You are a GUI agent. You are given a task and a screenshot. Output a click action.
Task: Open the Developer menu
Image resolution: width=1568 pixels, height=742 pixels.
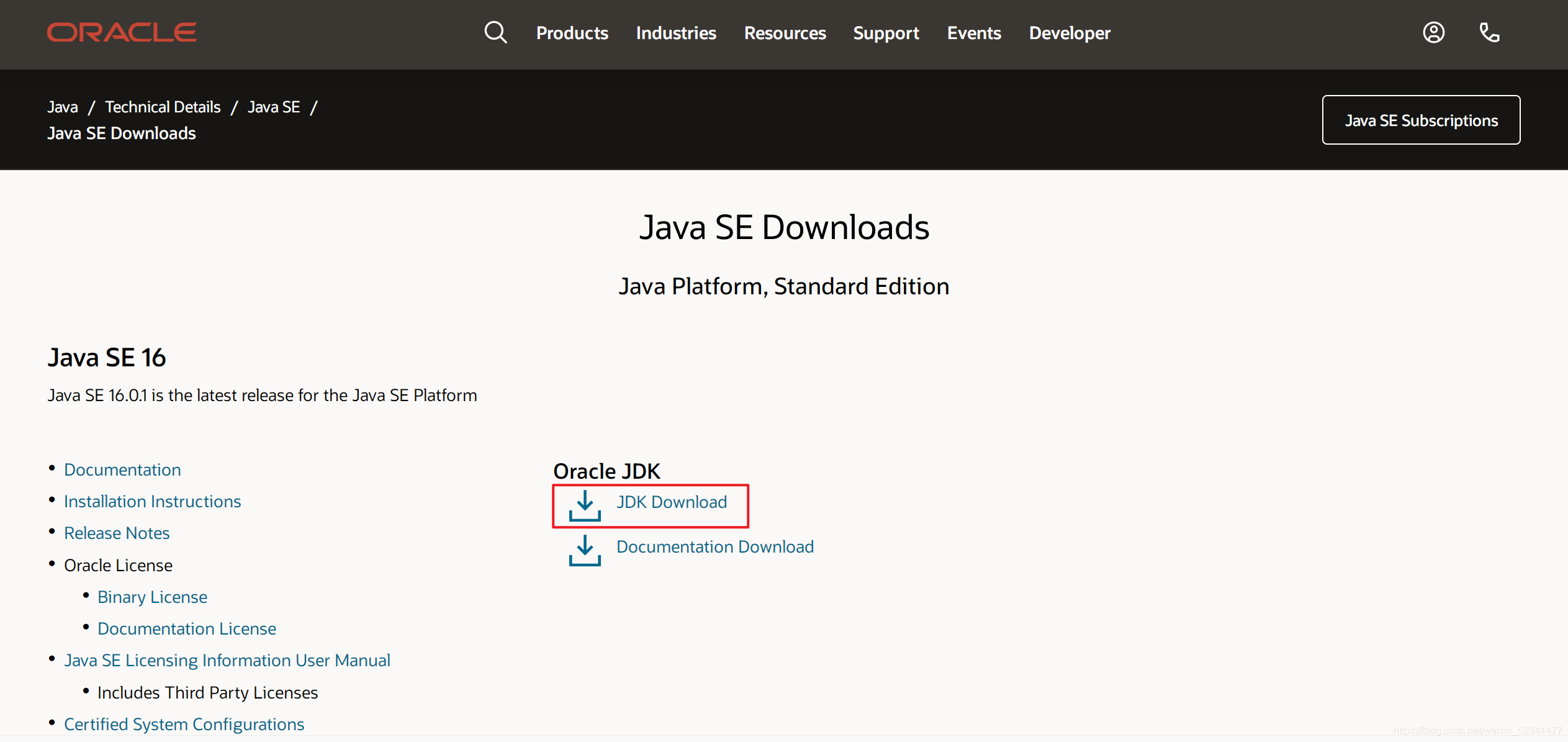(x=1070, y=33)
